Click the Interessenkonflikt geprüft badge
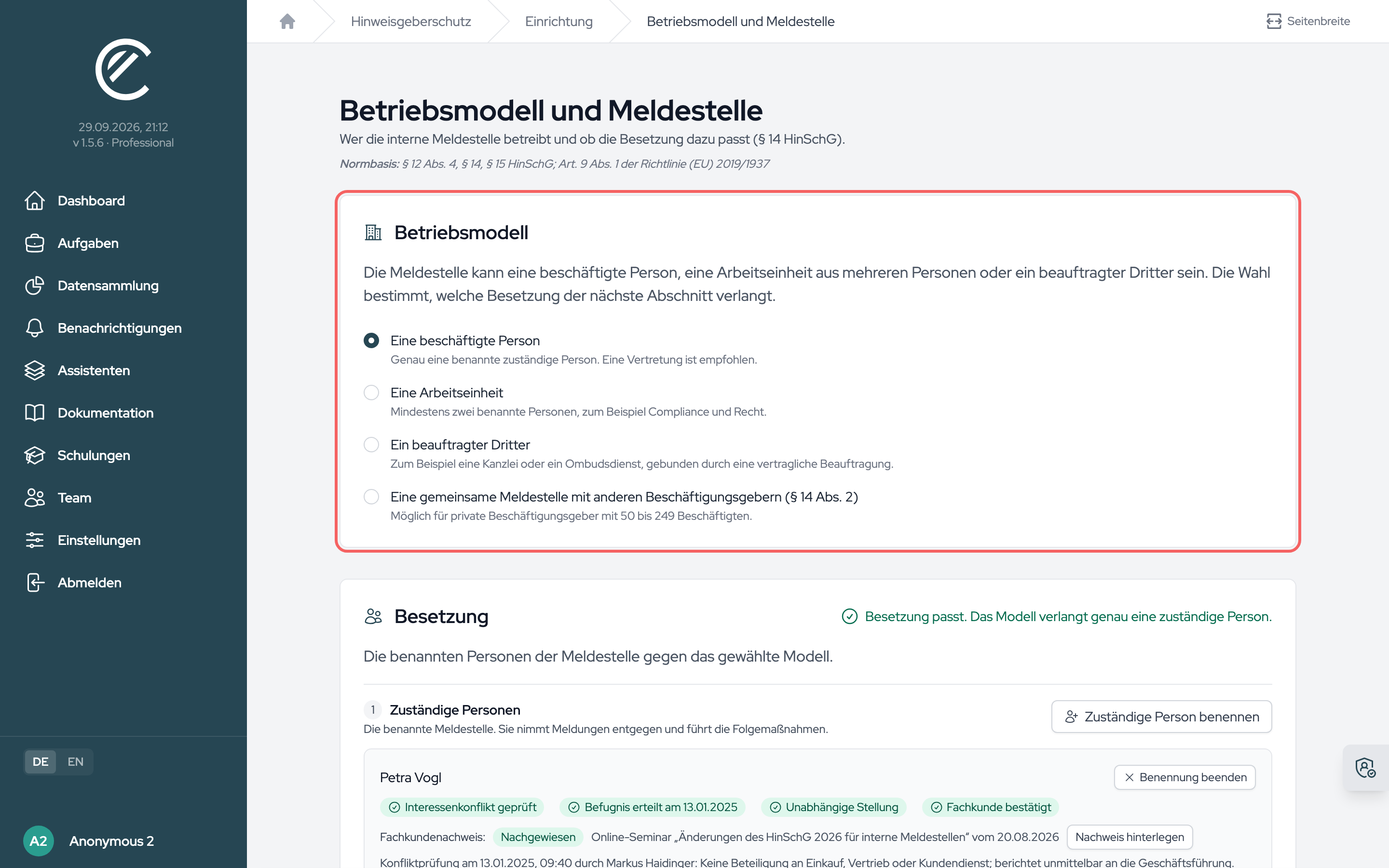Image resolution: width=1389 pixels, height=868 pixels. pos(462,807)
